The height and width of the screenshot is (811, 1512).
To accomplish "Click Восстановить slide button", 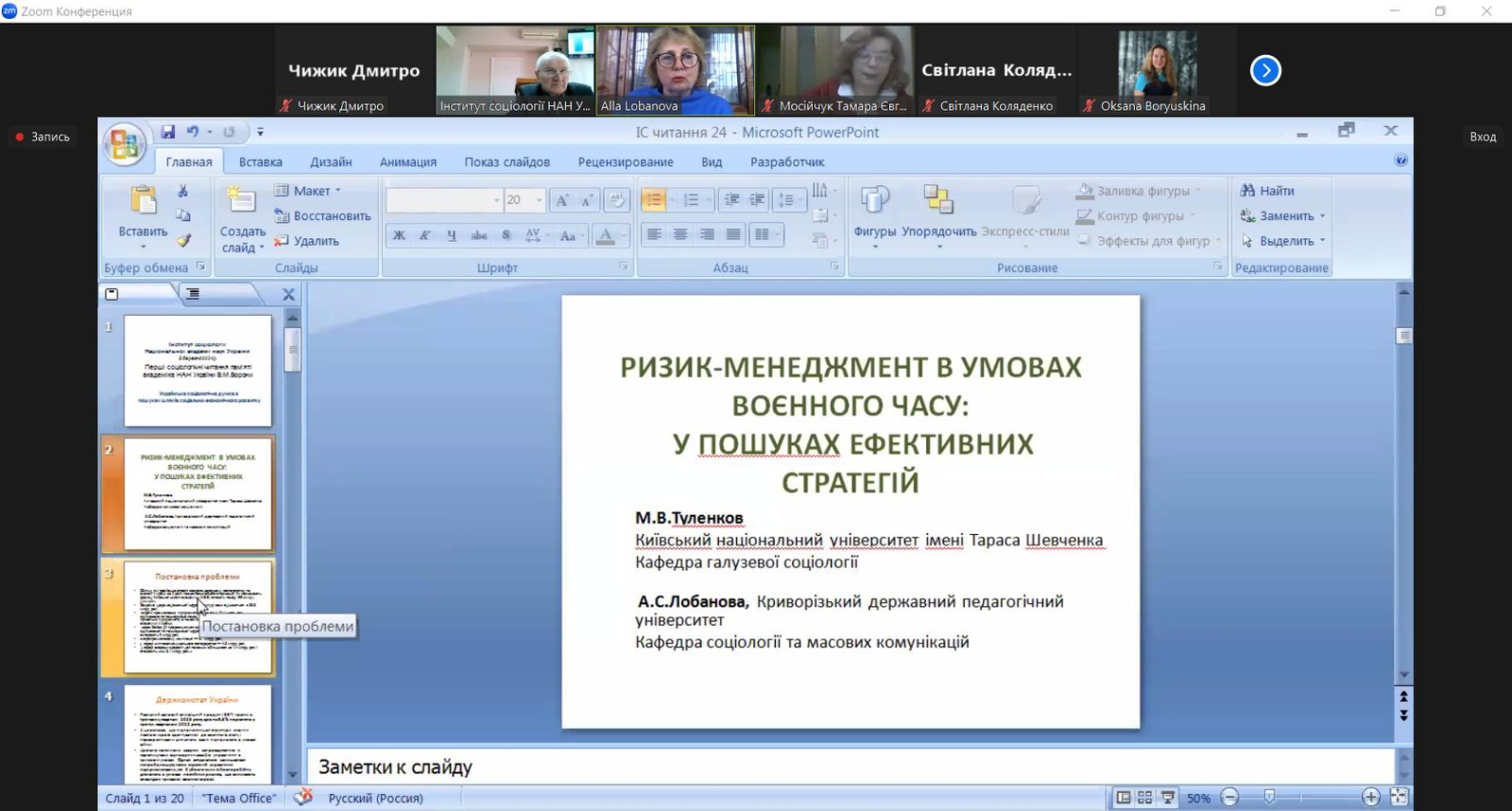I will 322,216.
